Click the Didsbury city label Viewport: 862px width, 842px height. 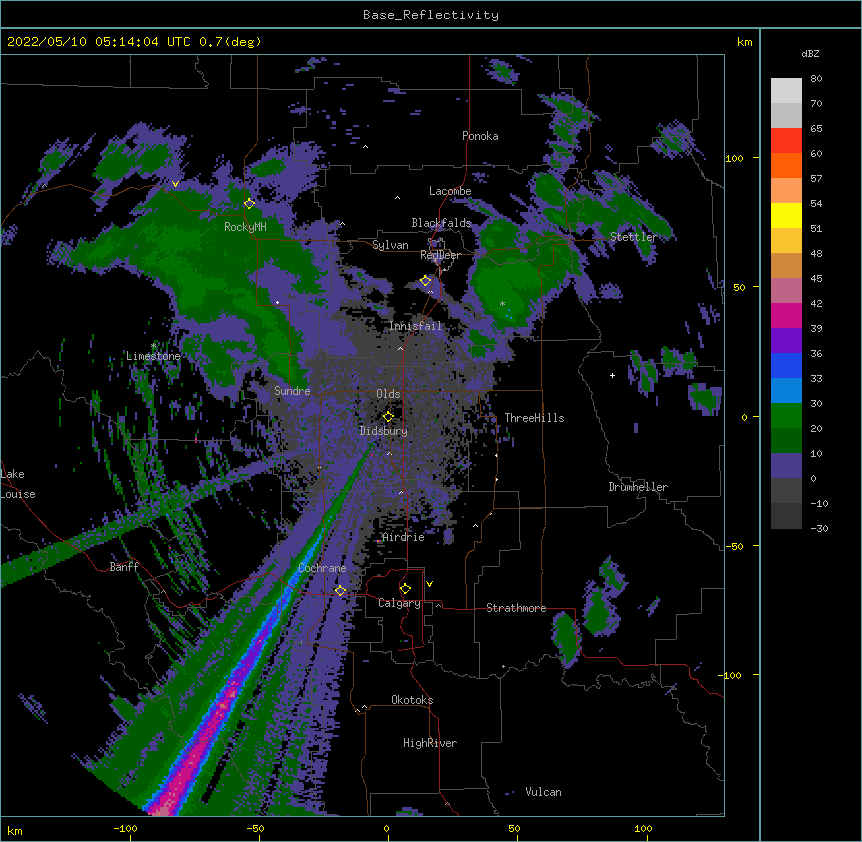384,431
